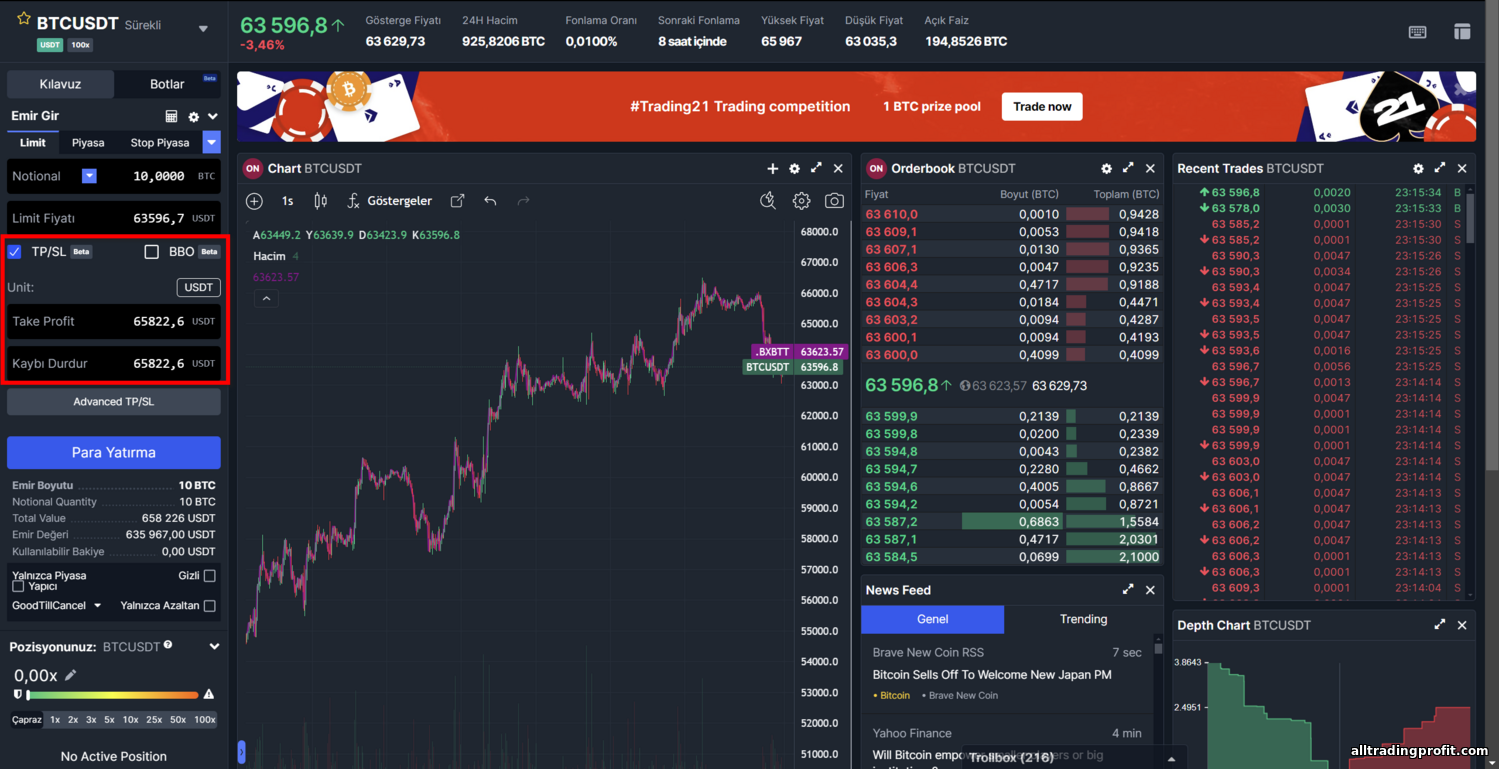This screenshot has width=1499, height=769.
Task: Open calculator icon in Emir Gir
Action: [x=172, y=117]
